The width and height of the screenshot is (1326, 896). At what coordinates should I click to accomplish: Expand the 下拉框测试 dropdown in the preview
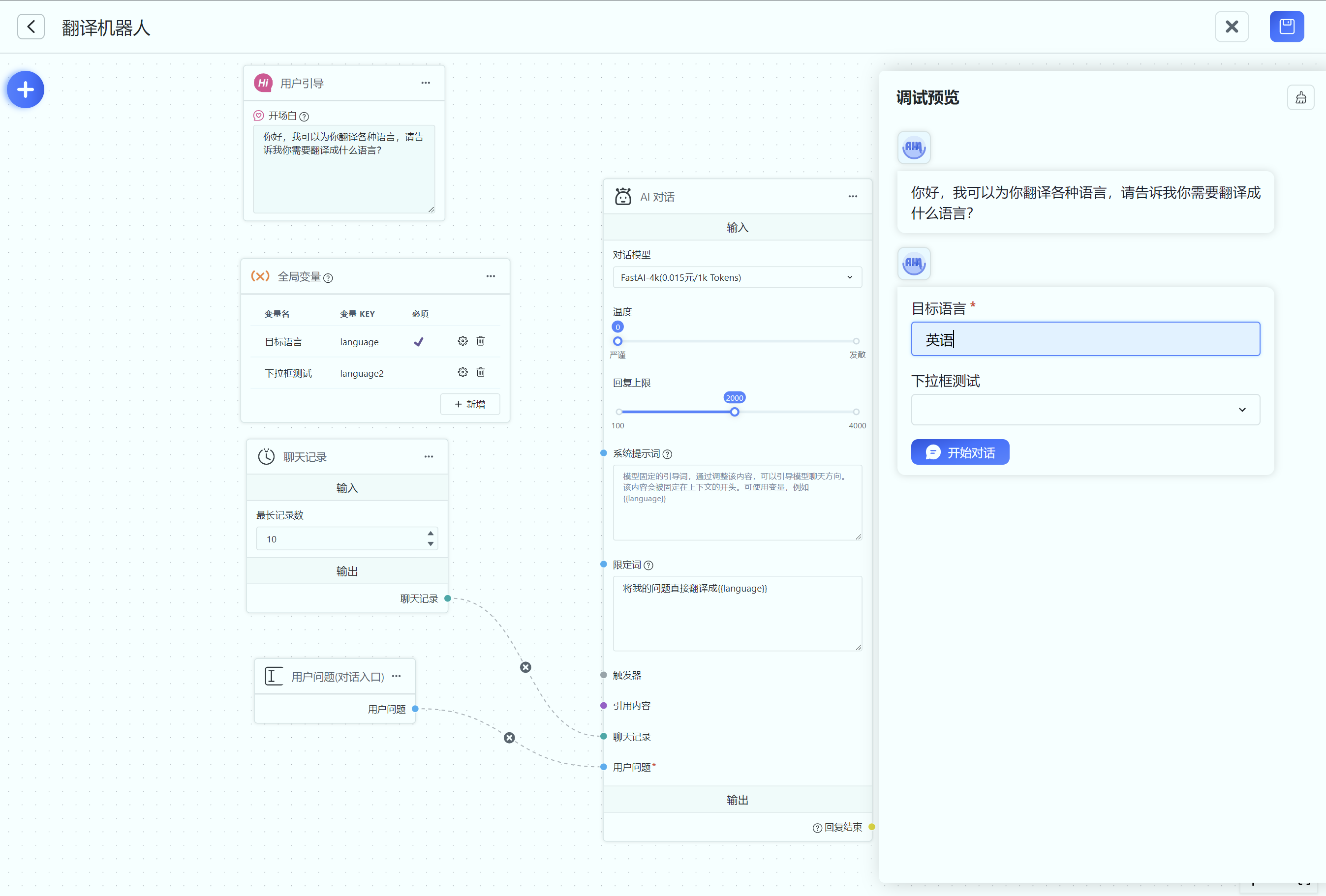click(x=1084, y=410)
